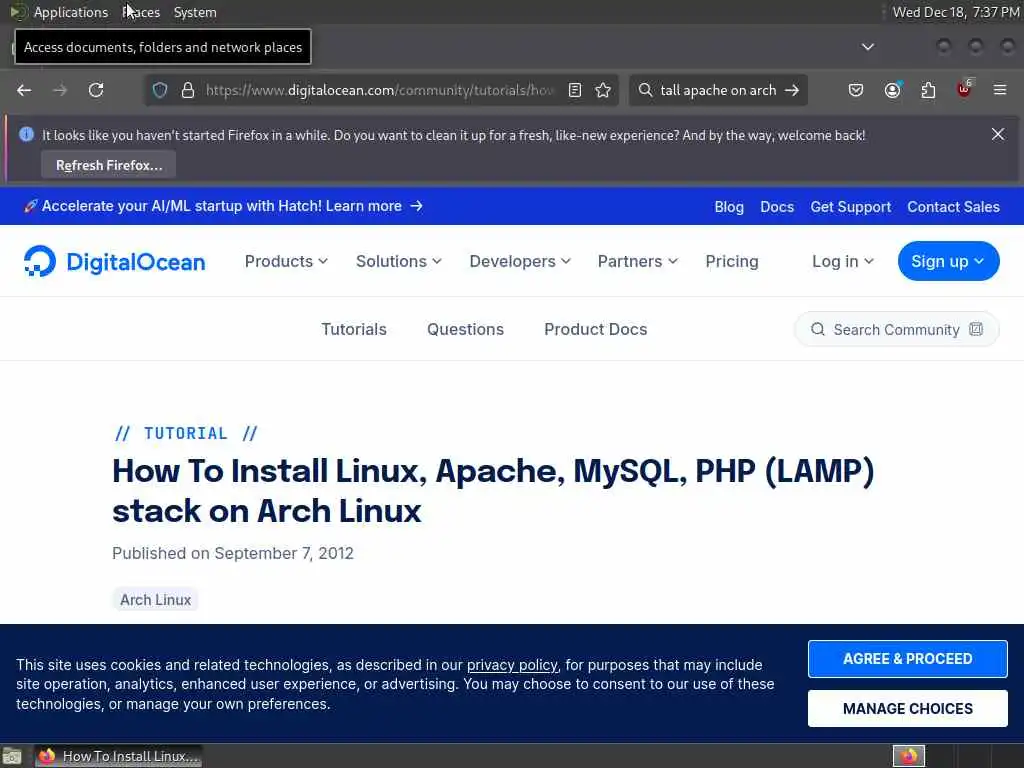Switch to the Product Docs tab
Image resolution: width=1024 pixels, height=768 pixels.
click(x=596, y=329)
